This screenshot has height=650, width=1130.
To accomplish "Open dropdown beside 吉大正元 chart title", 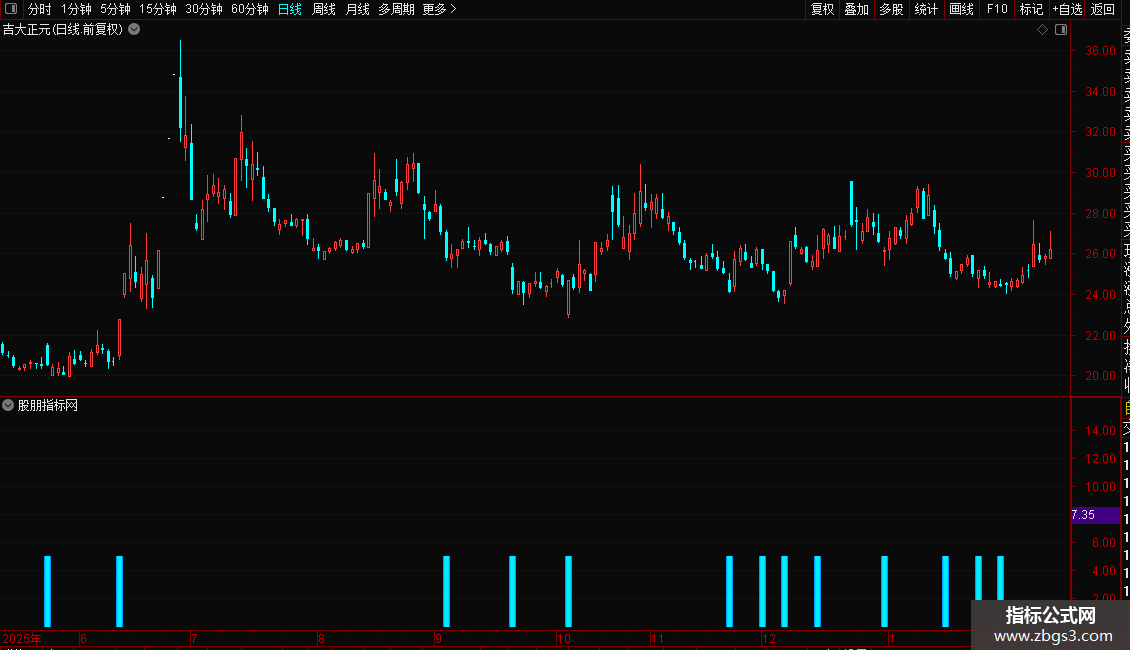I will pyautogui.click(x=134, y=30).
